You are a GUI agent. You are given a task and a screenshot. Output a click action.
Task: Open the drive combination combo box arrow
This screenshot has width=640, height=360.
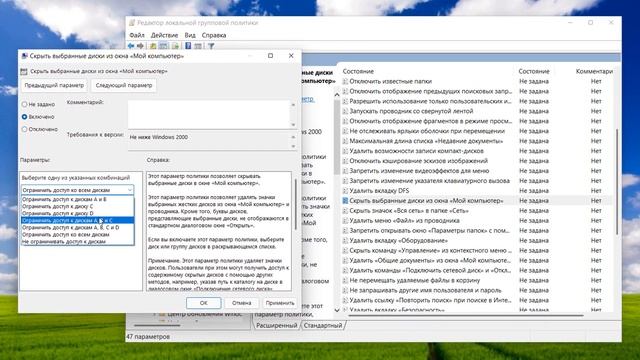tap(129, 190)
